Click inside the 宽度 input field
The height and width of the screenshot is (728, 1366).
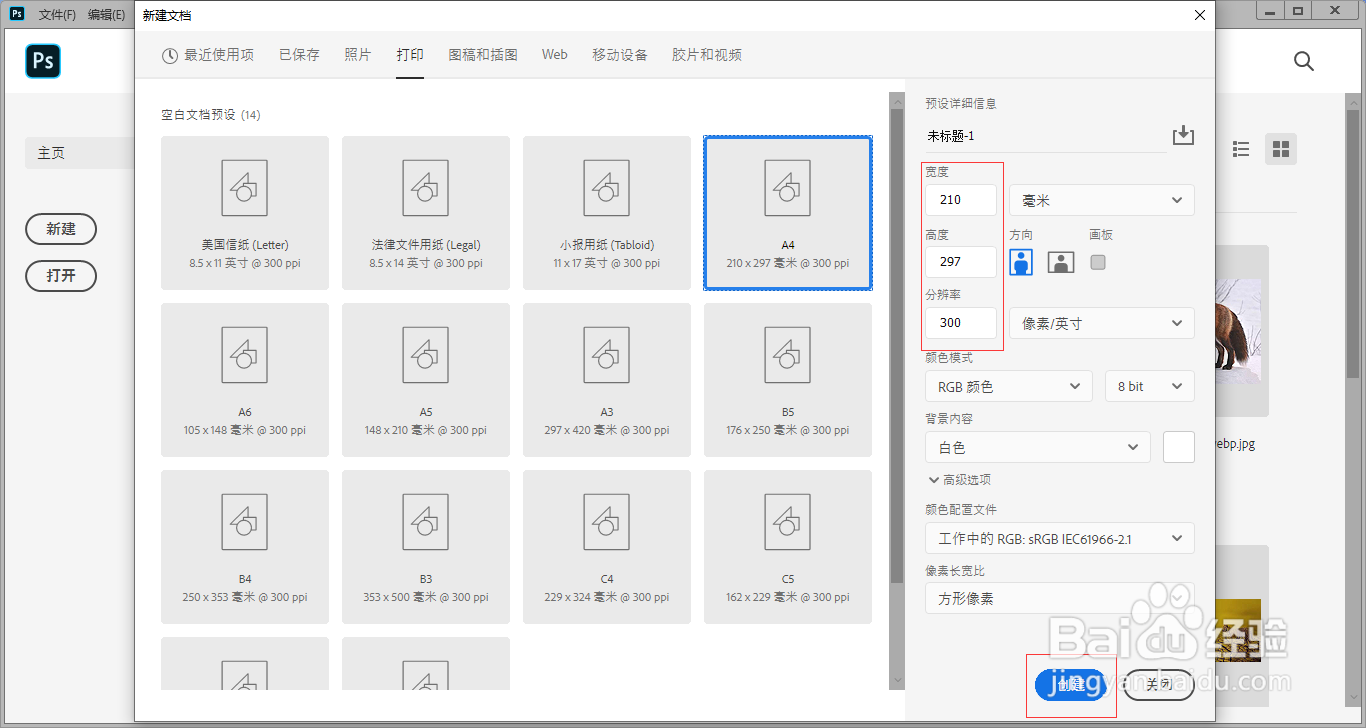(959, 199)
